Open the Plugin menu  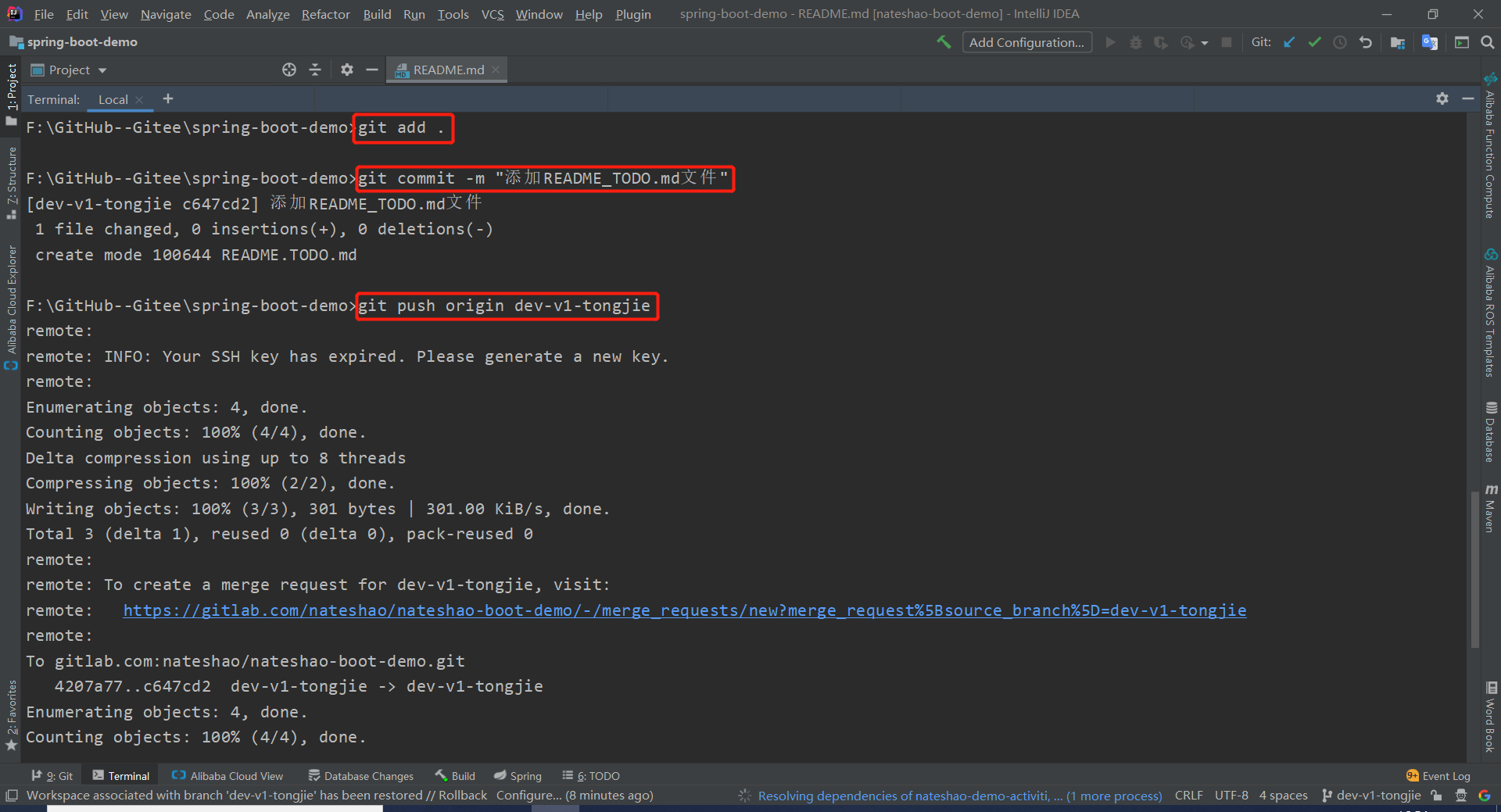[x=633, y=14]
